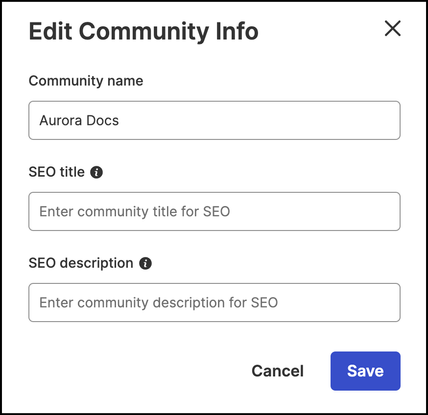Place cursor in the Aurora Docs text
The width and height of the screenshot is (428, 415).
79,120
